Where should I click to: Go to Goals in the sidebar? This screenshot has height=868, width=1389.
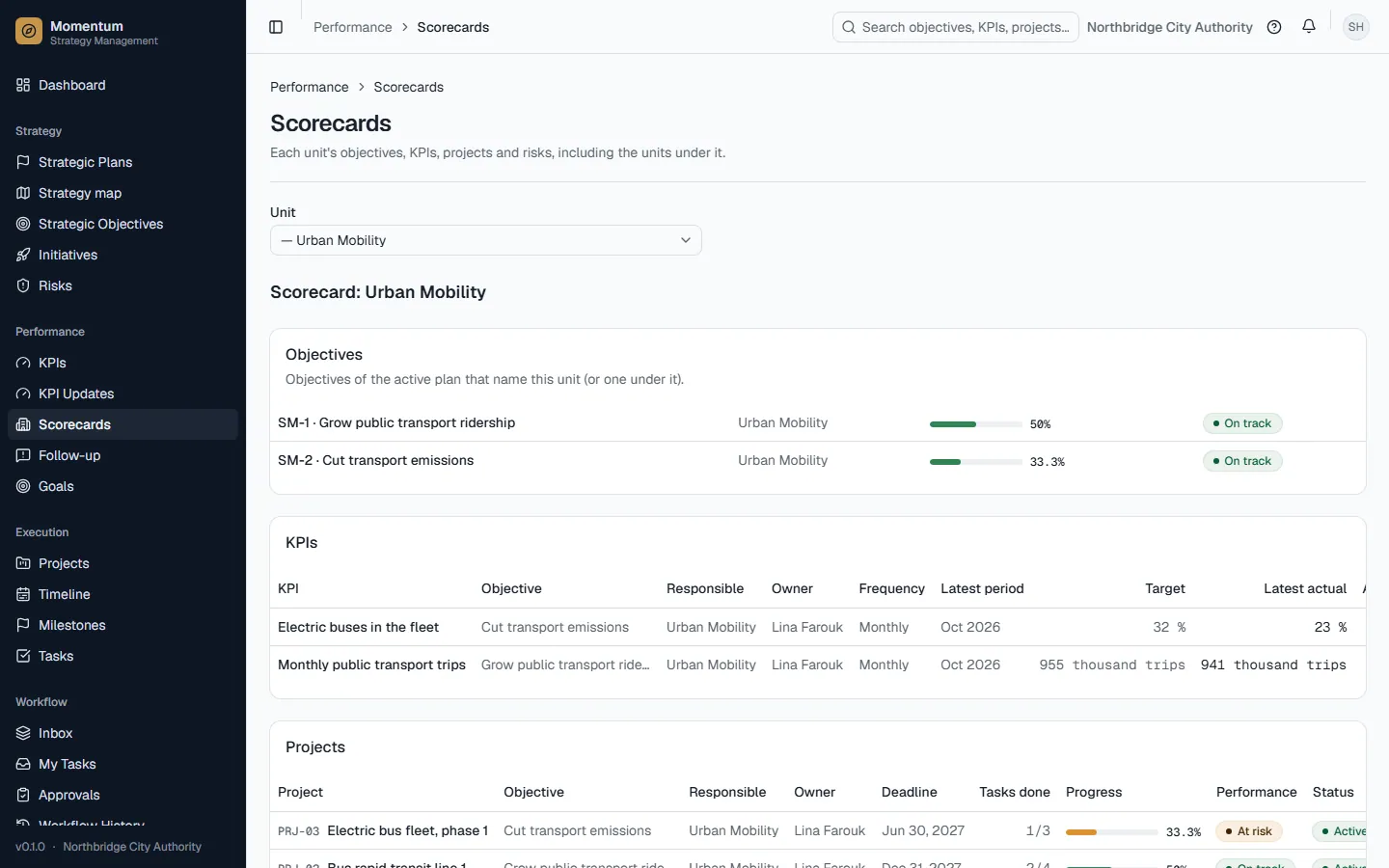coord(123,486)
